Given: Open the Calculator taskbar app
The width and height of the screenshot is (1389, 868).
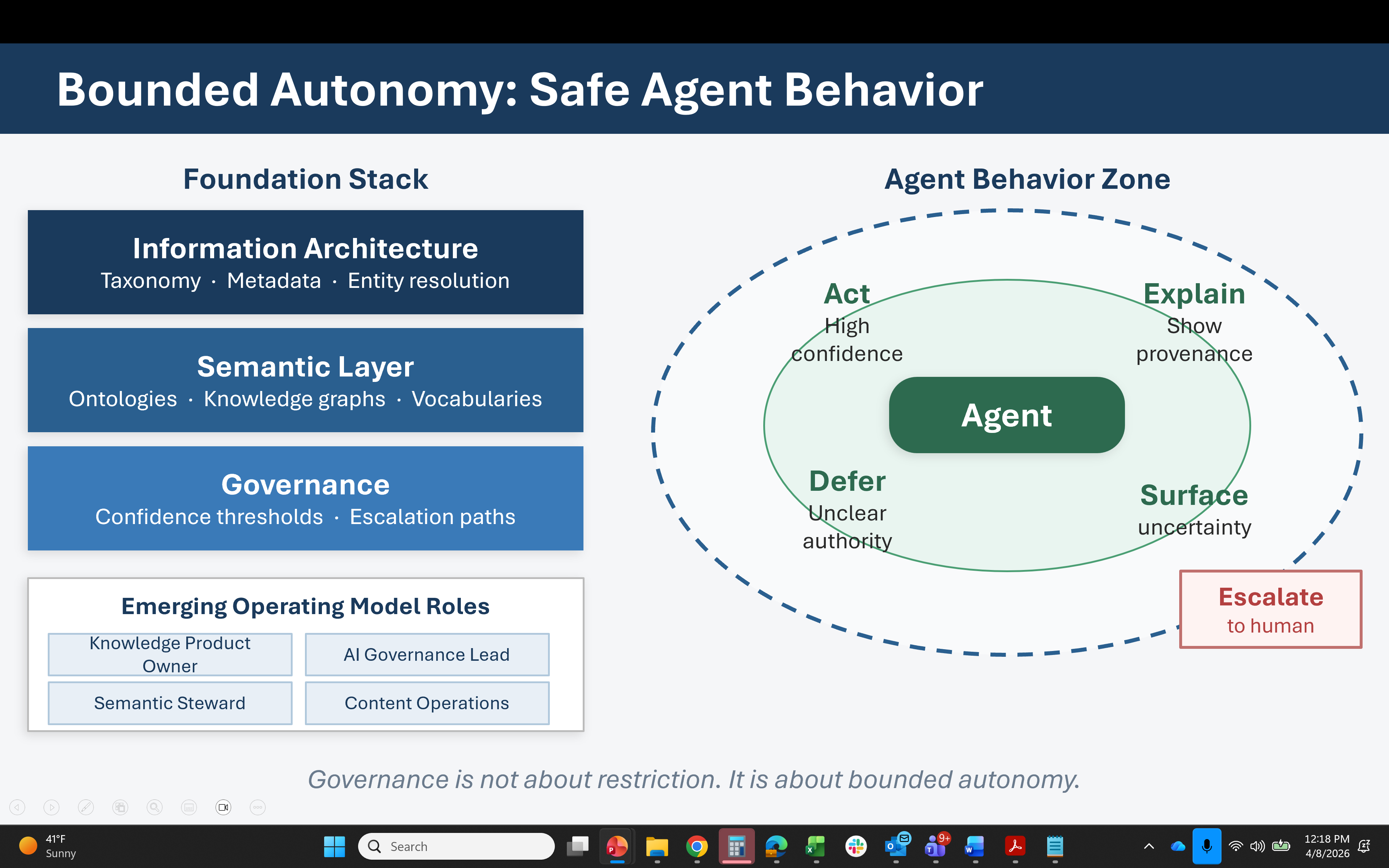Looking at the screenshot, I should coord(736,846).
